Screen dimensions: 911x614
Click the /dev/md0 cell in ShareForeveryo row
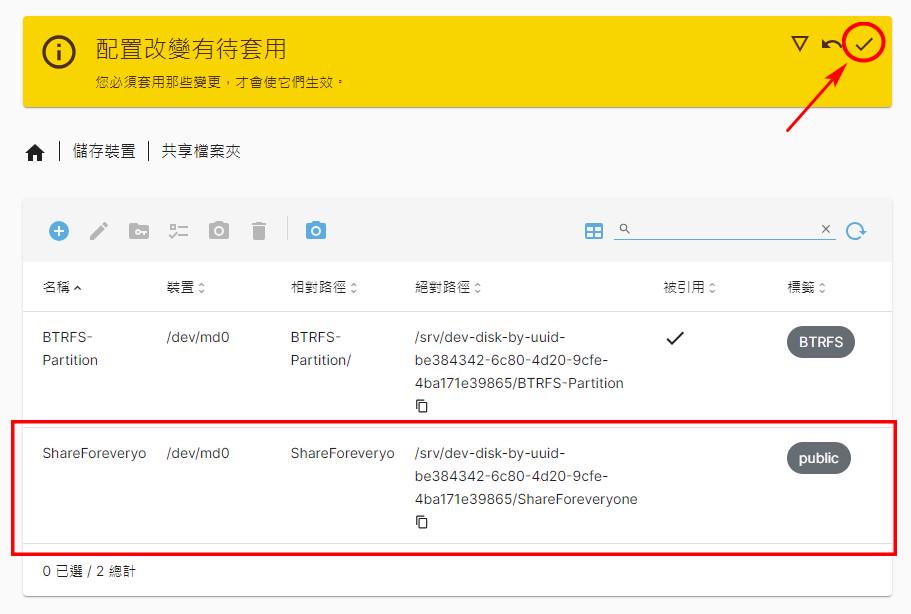point(198,453)
